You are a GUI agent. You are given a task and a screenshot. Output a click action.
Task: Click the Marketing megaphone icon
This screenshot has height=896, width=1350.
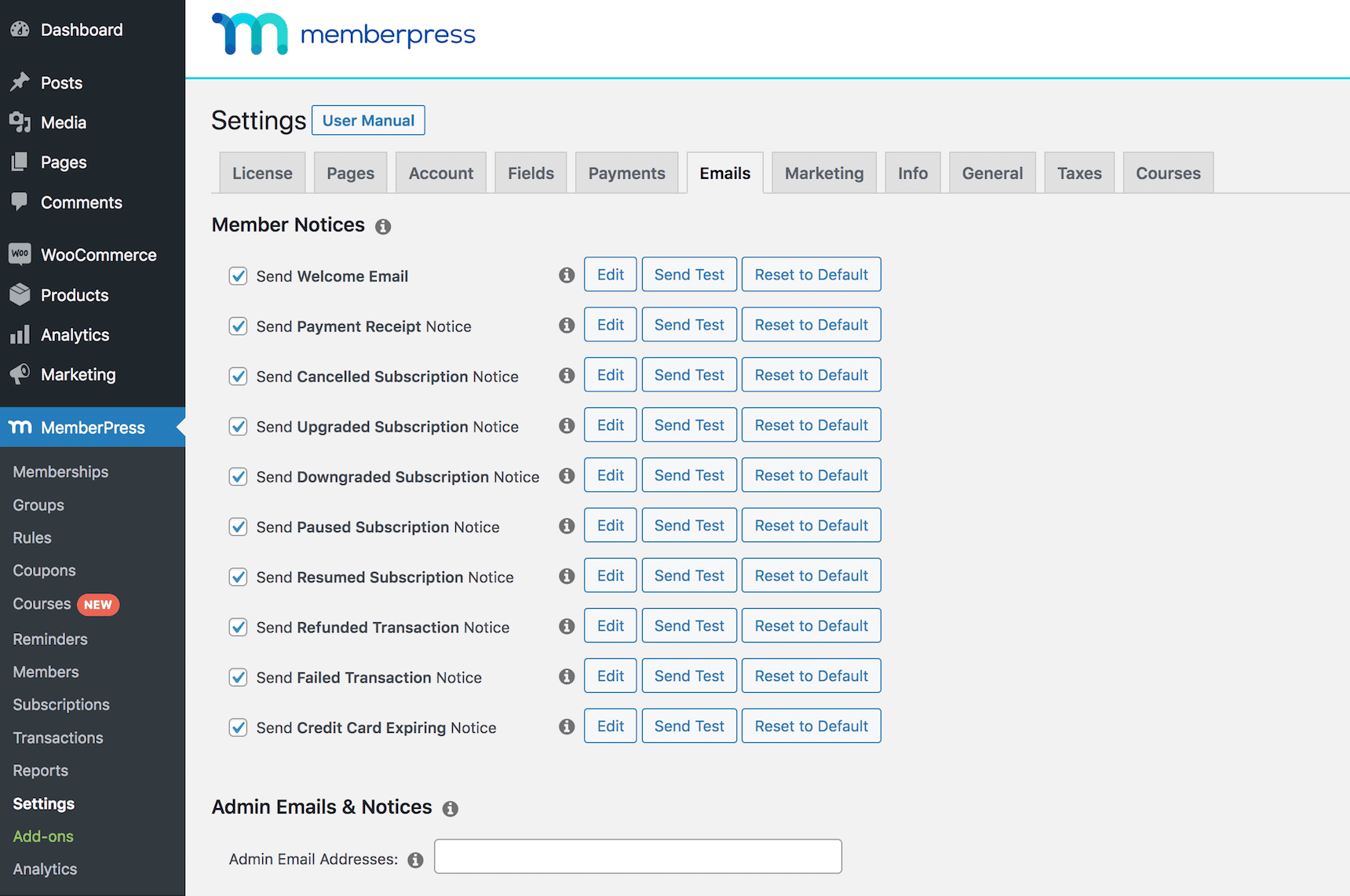tap(20, 374)
